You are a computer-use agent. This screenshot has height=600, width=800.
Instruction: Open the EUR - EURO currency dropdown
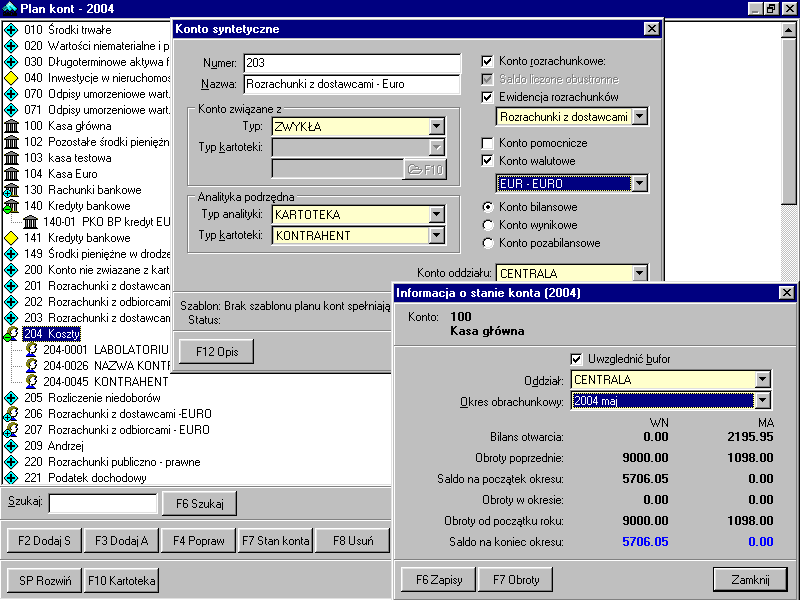click(x=639, y=184)
